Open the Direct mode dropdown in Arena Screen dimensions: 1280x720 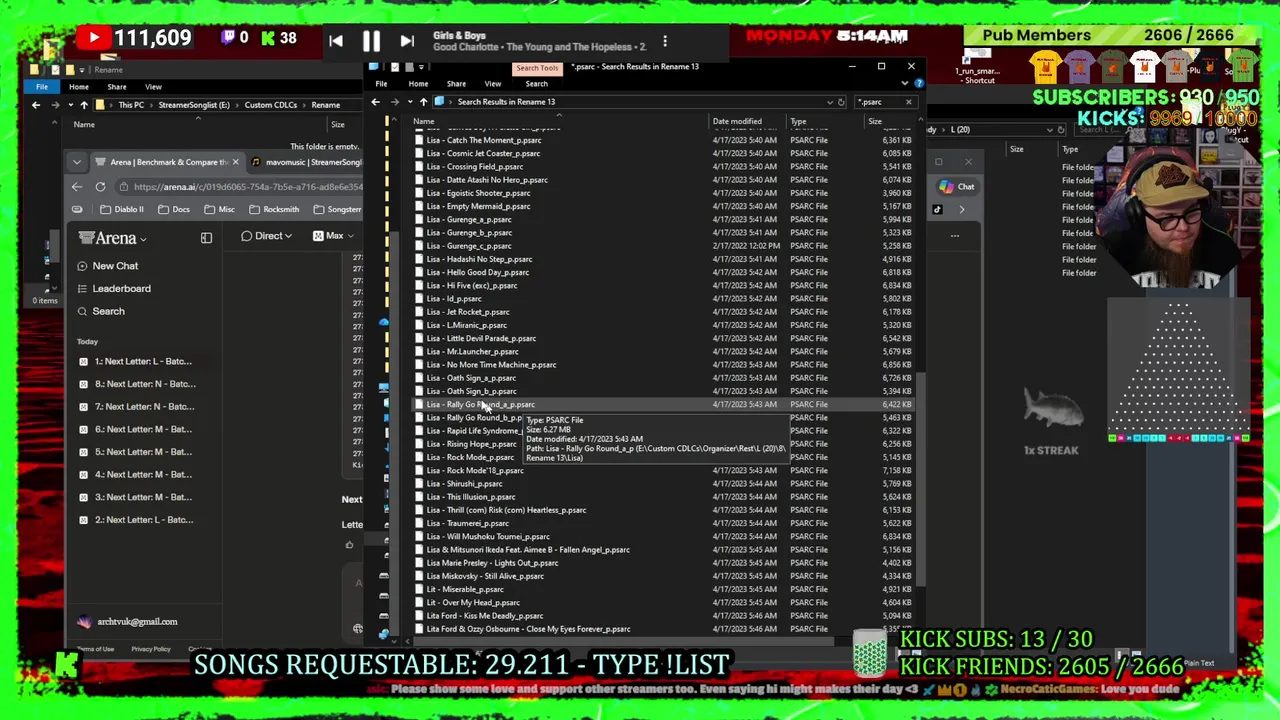coord(266,236)
